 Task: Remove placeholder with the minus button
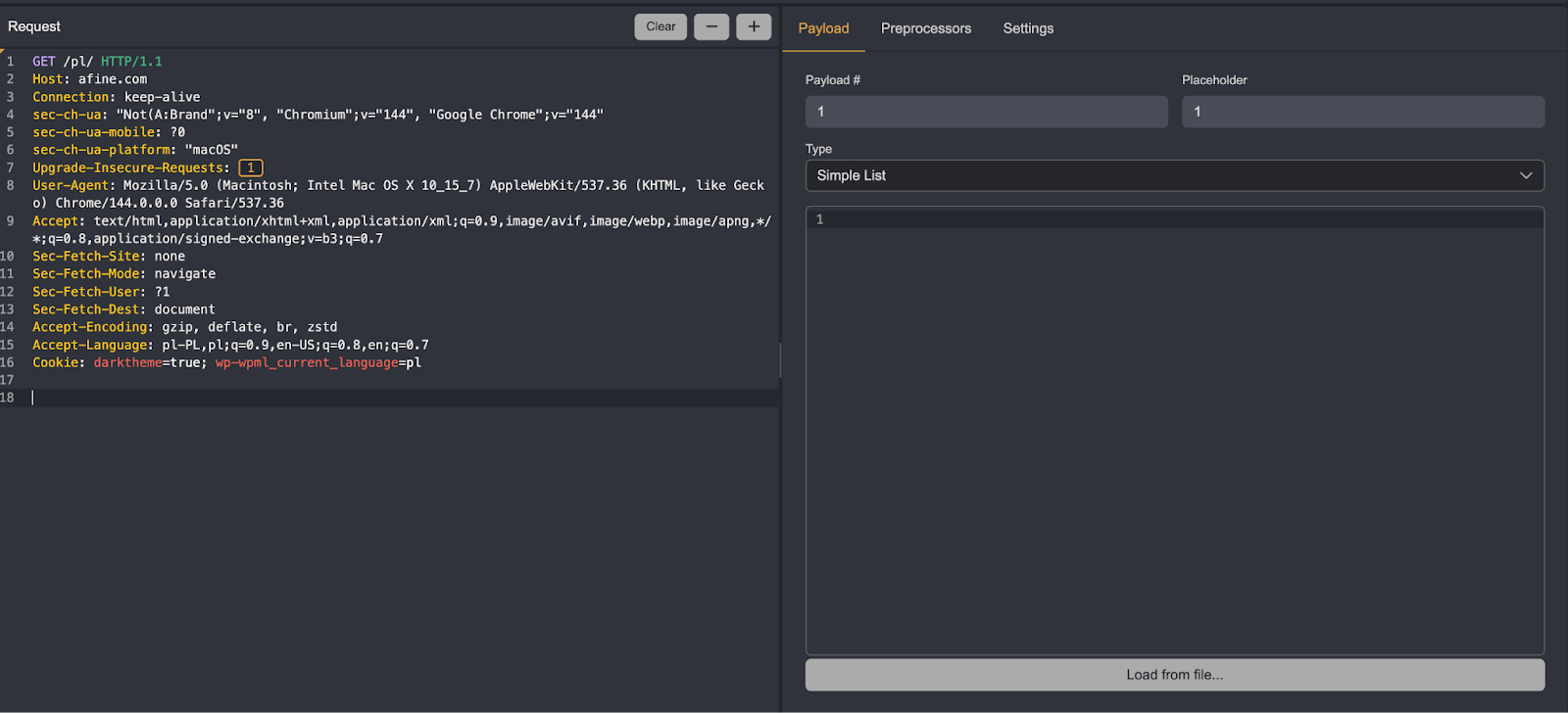[711, 26]
